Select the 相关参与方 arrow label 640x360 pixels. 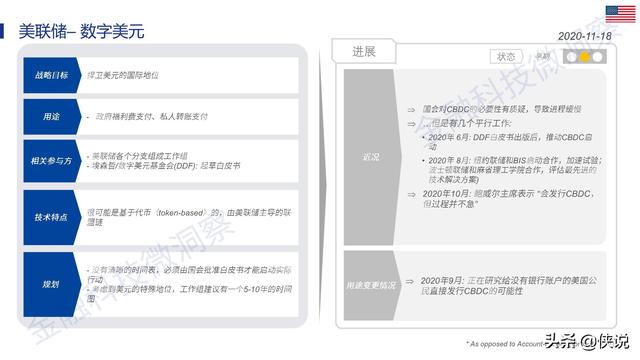pos(52,161)
